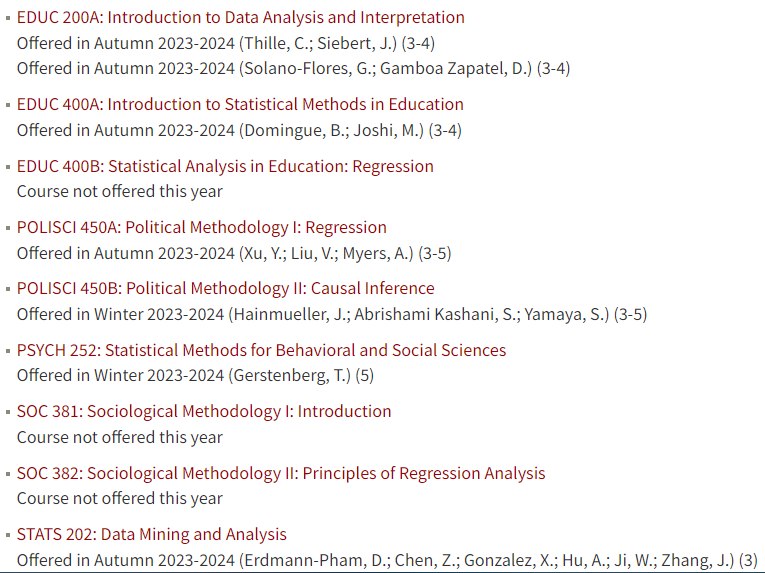Click 'Course not offered' text under SOC 381
The height and width of the screenshot is (573, 765).
pyautogui.click(x=120, y=438)
